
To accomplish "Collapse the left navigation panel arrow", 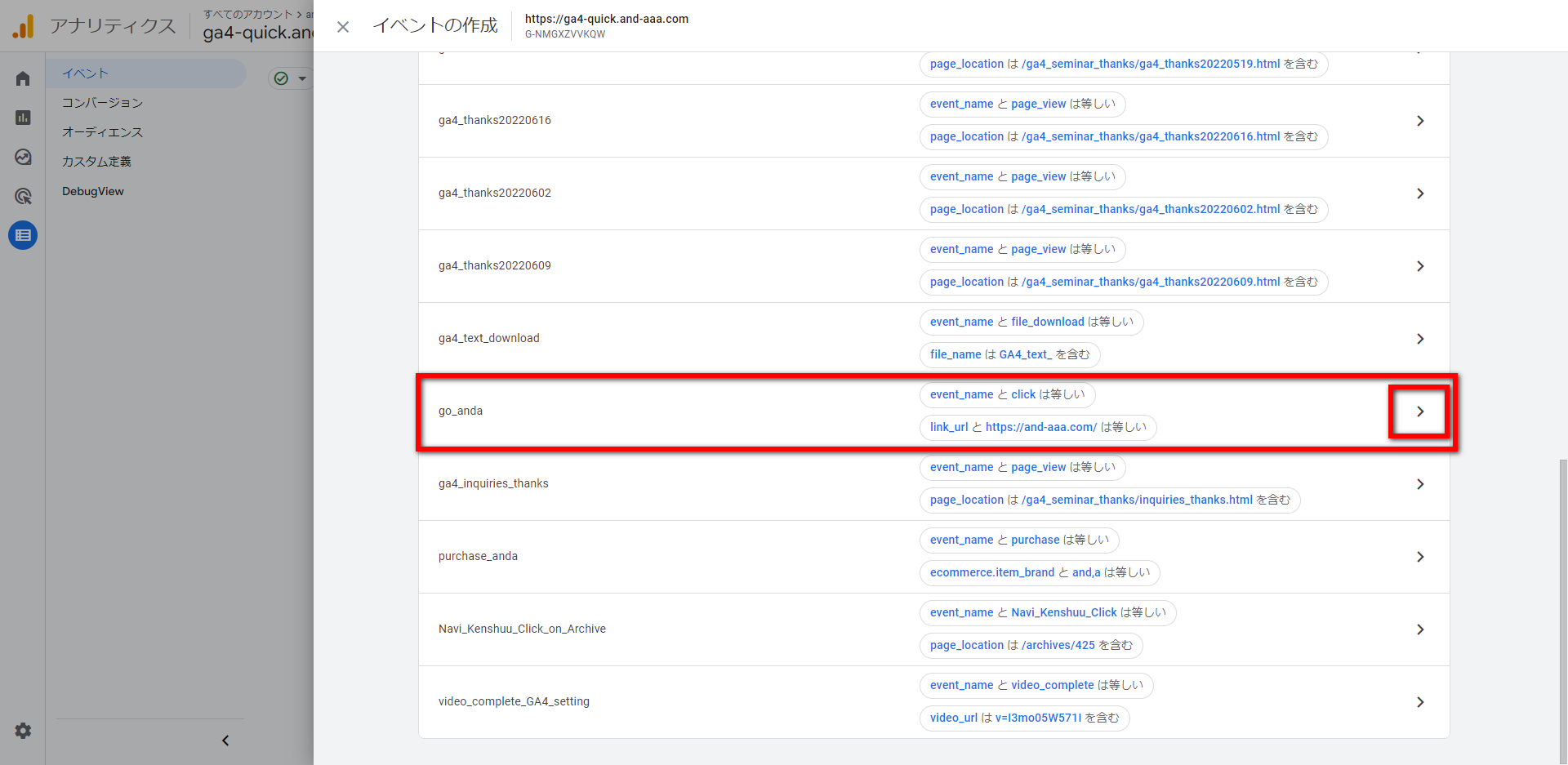I will 225,741.
